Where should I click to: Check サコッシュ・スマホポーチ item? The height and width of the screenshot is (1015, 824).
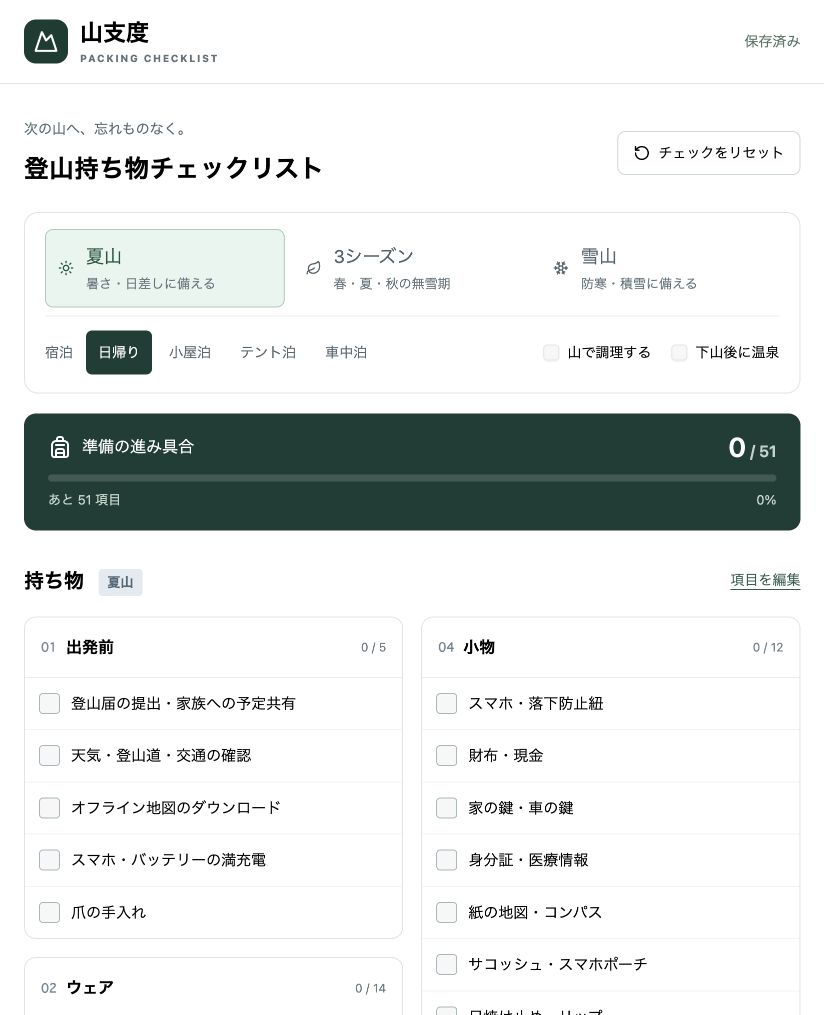click(447, 964)
